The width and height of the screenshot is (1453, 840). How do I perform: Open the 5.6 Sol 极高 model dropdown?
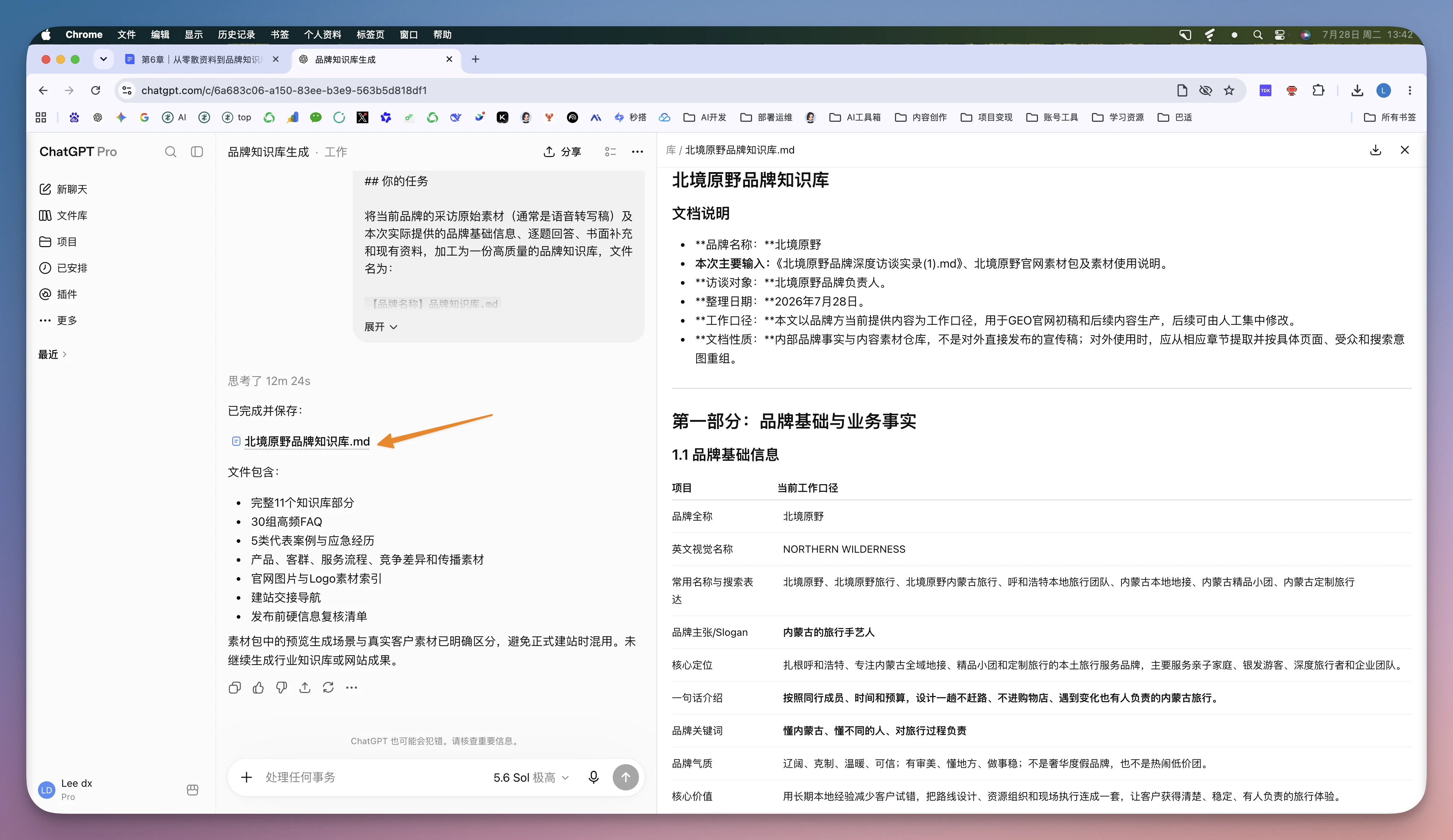coord(531,778)
